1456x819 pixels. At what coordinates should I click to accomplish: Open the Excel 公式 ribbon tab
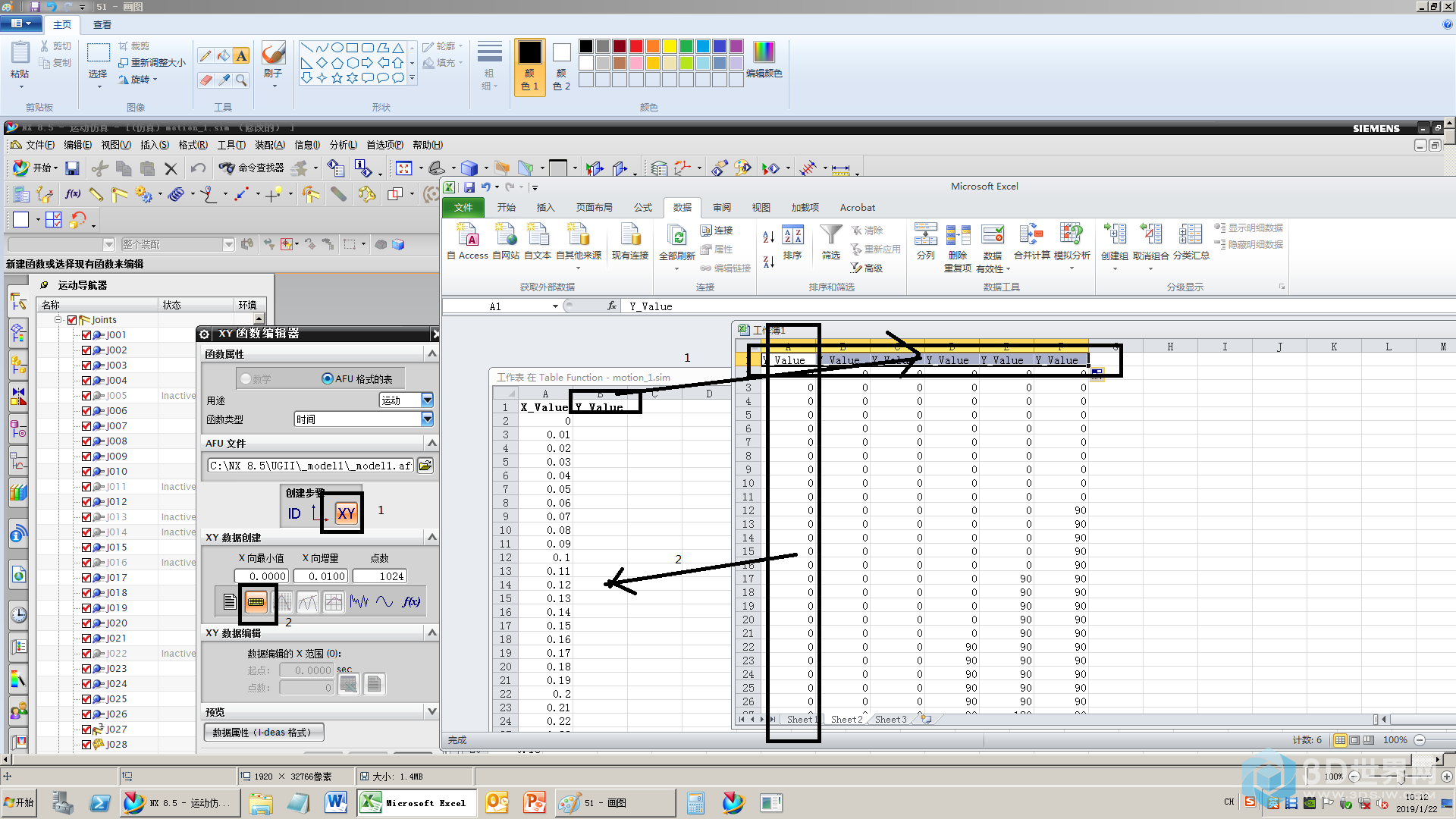643,207
